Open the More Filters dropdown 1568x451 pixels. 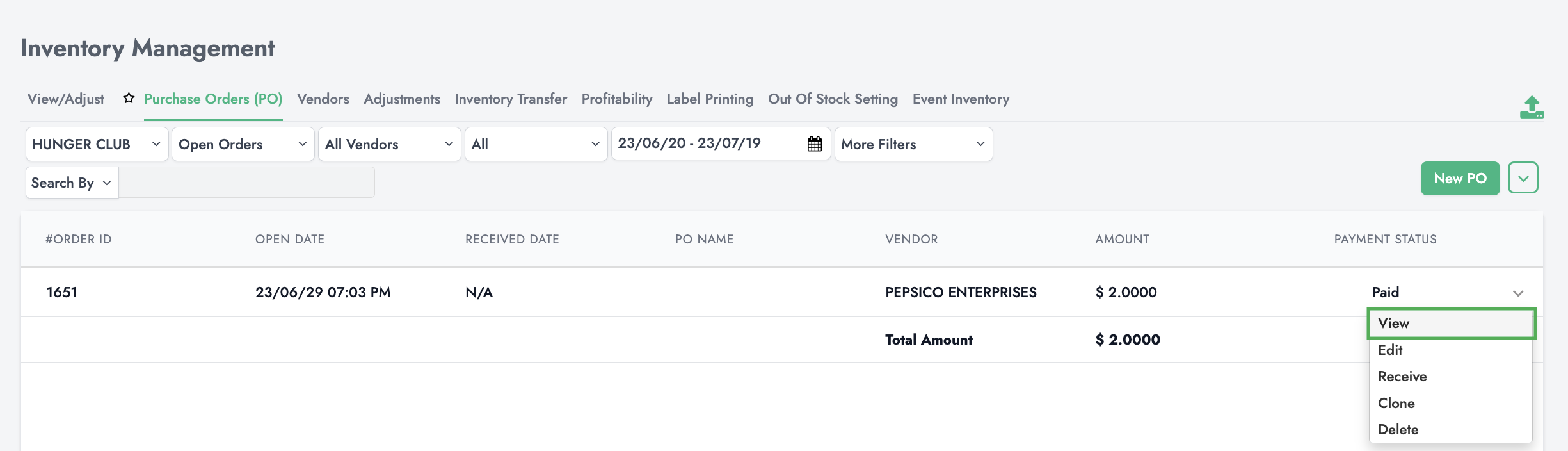913,144
